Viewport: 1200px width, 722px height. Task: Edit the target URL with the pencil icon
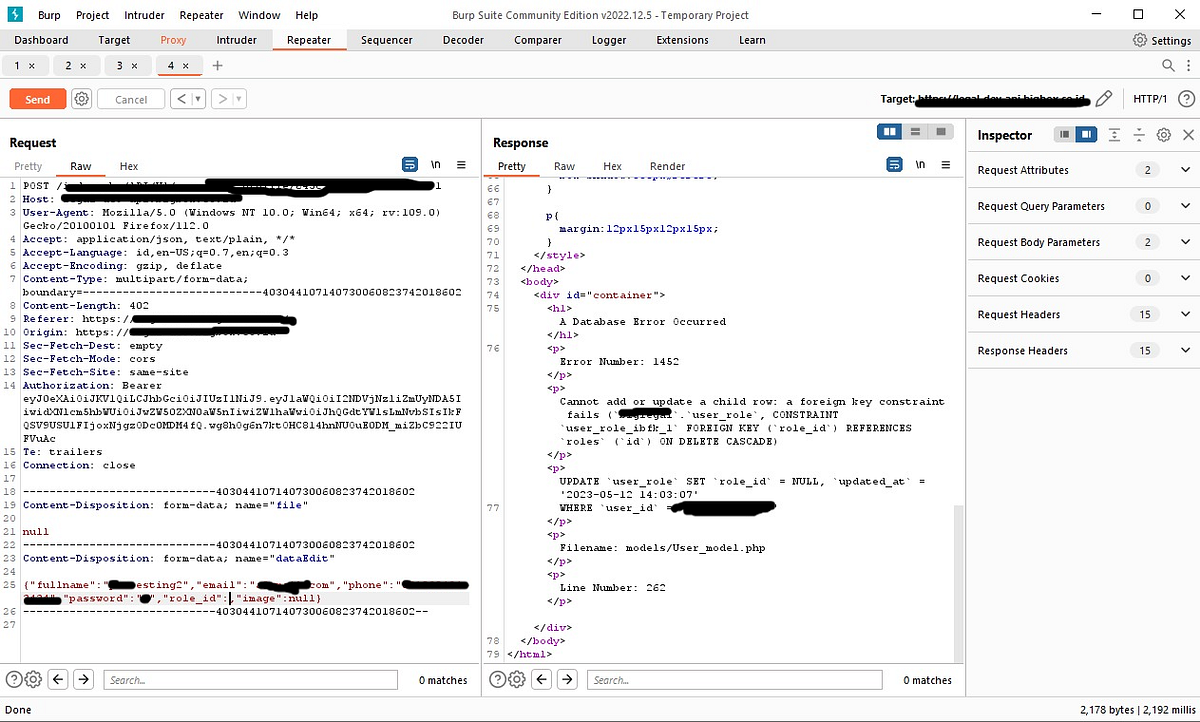tap(1103, 98)
